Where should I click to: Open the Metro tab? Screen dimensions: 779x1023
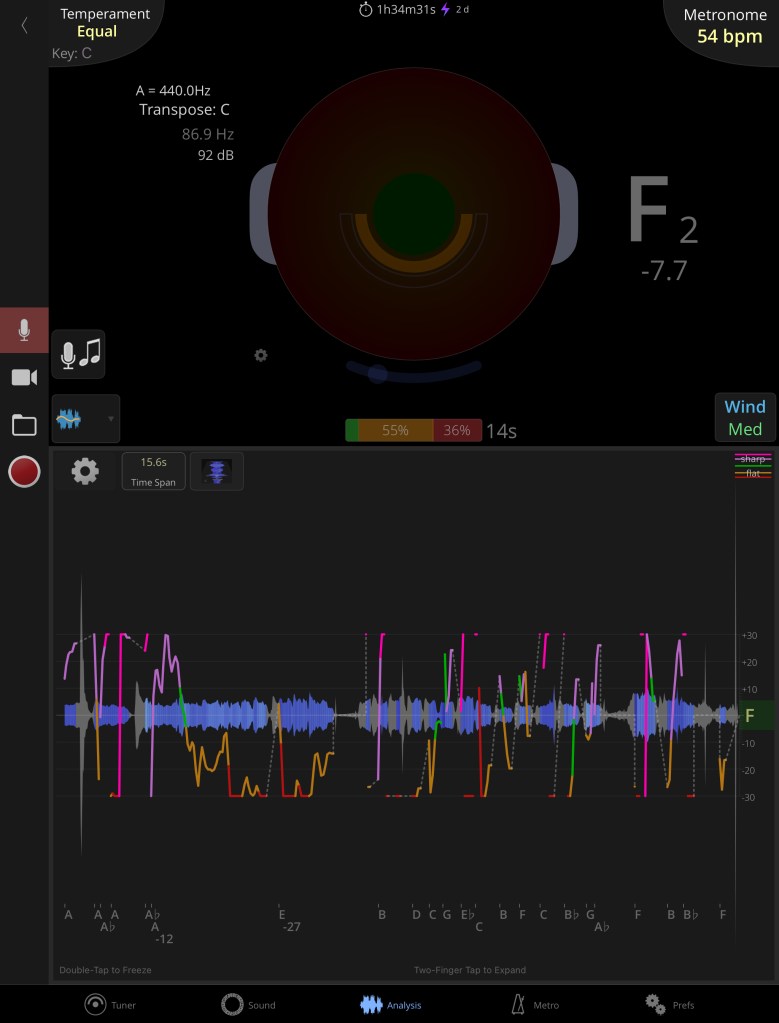(534, 1004)
